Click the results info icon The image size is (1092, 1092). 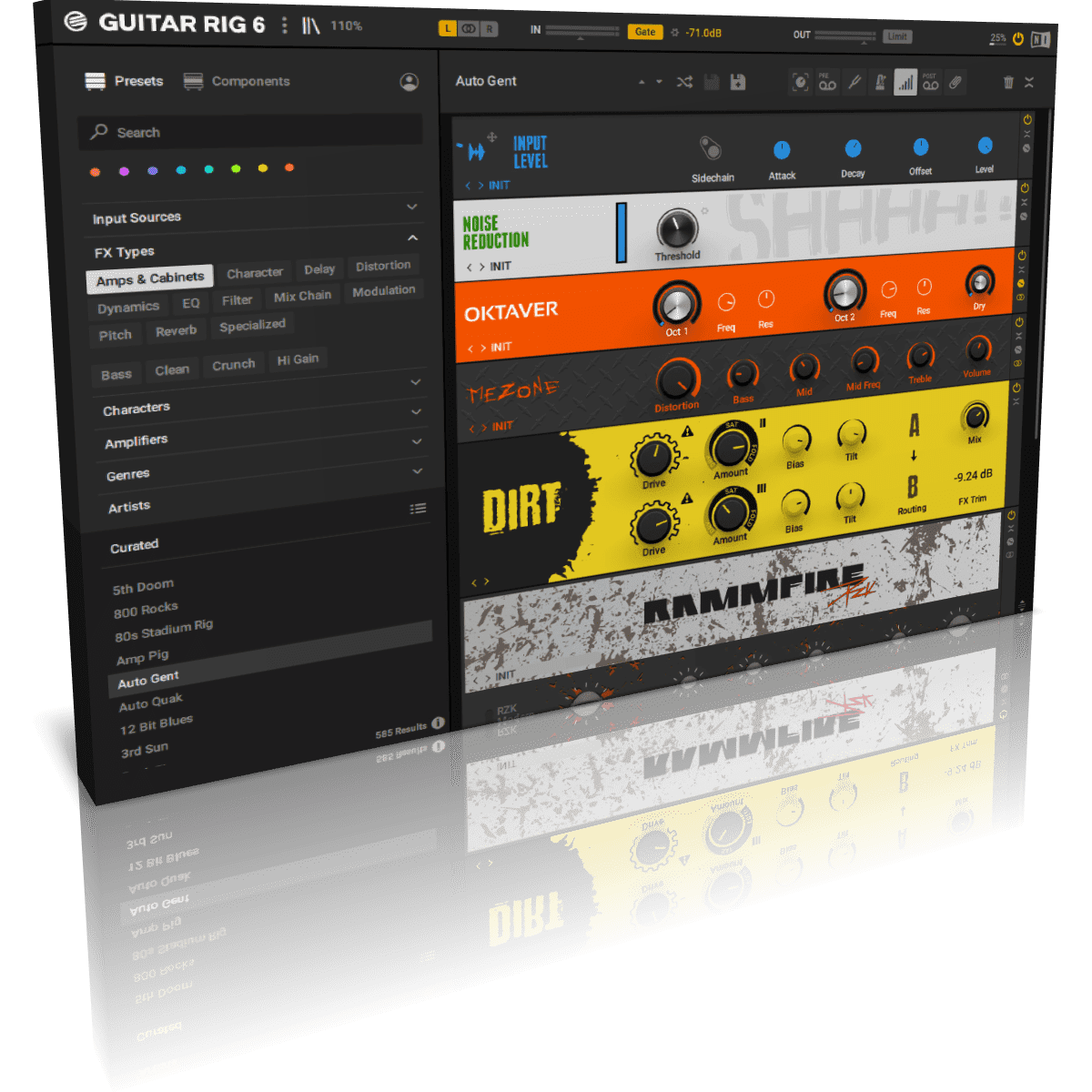coord(438,723)
